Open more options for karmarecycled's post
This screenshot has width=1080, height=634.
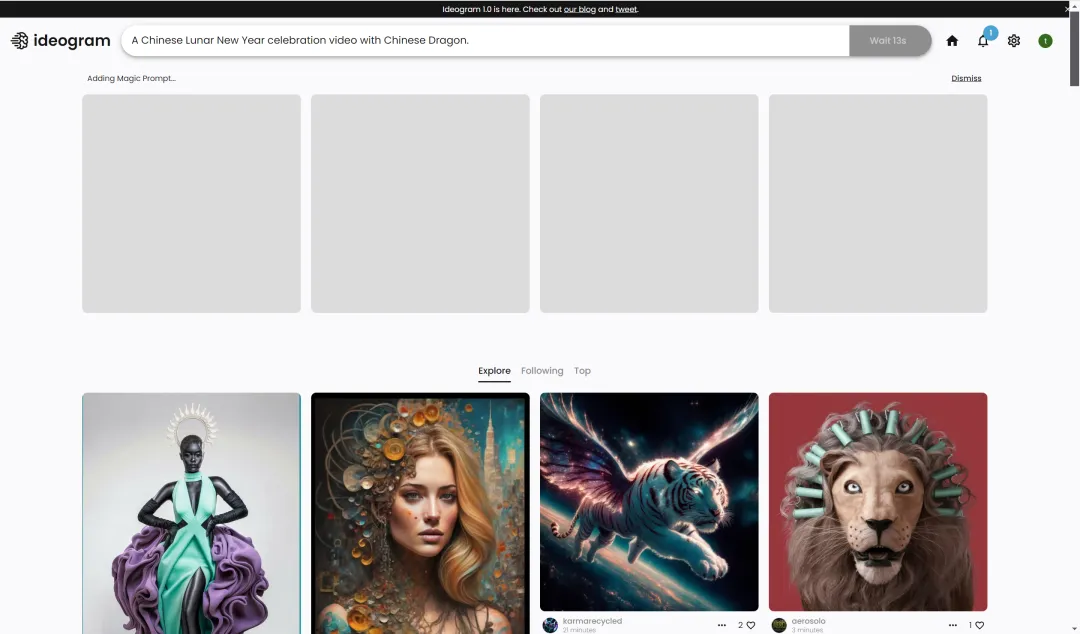(x=722, y=625)
